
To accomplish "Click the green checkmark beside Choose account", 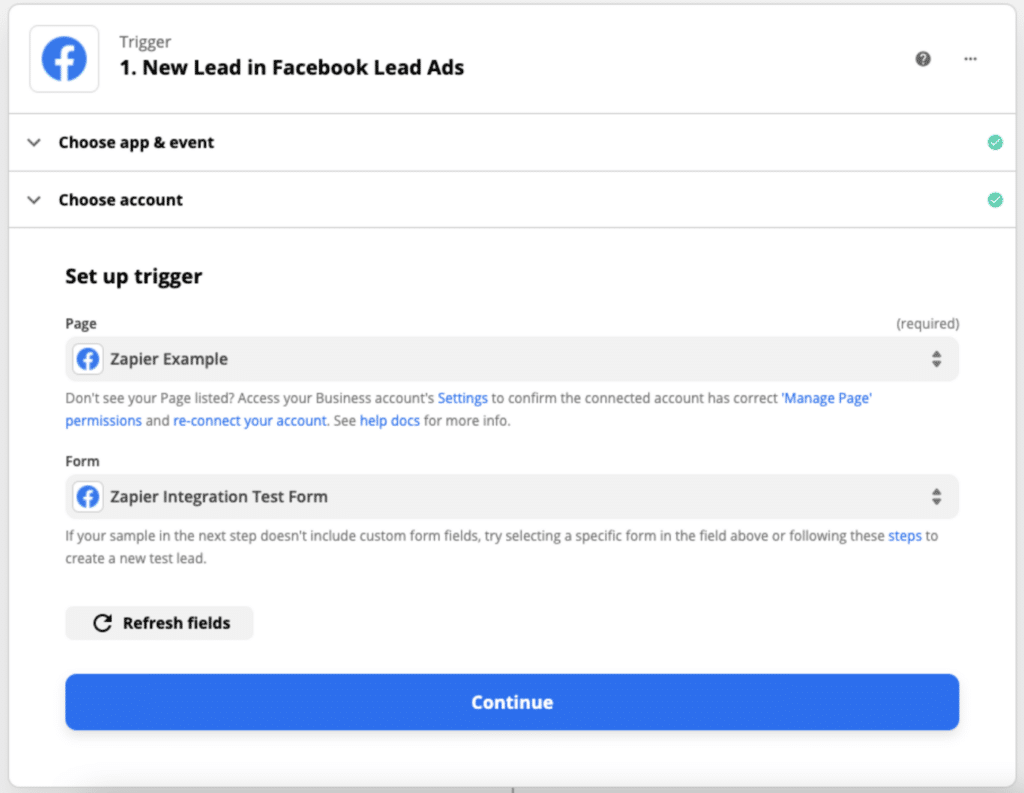I will (995, 200).
